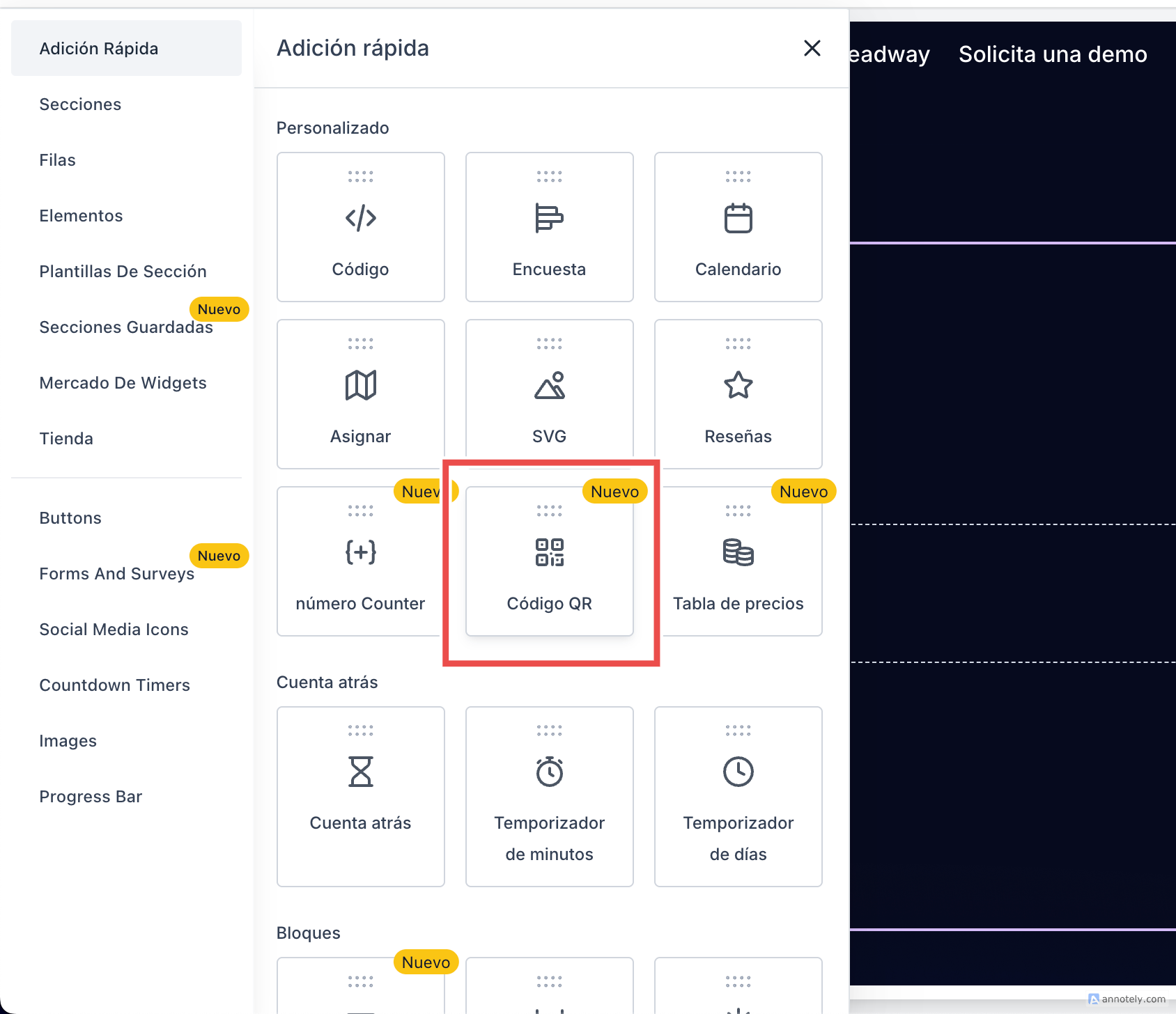This screenshot has height=1014, width=1176.
Task: Choose the Tabla de precios icon
Action: [x=738, y=552]
